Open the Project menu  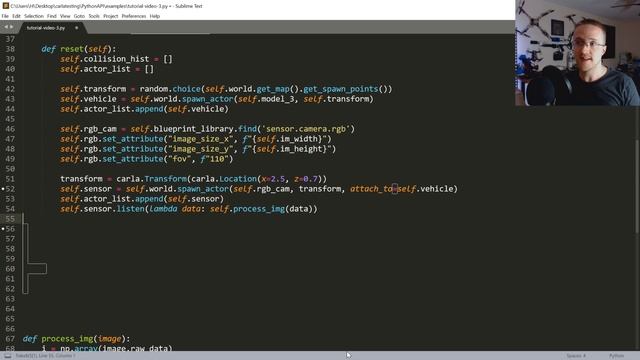click(111, 16)
